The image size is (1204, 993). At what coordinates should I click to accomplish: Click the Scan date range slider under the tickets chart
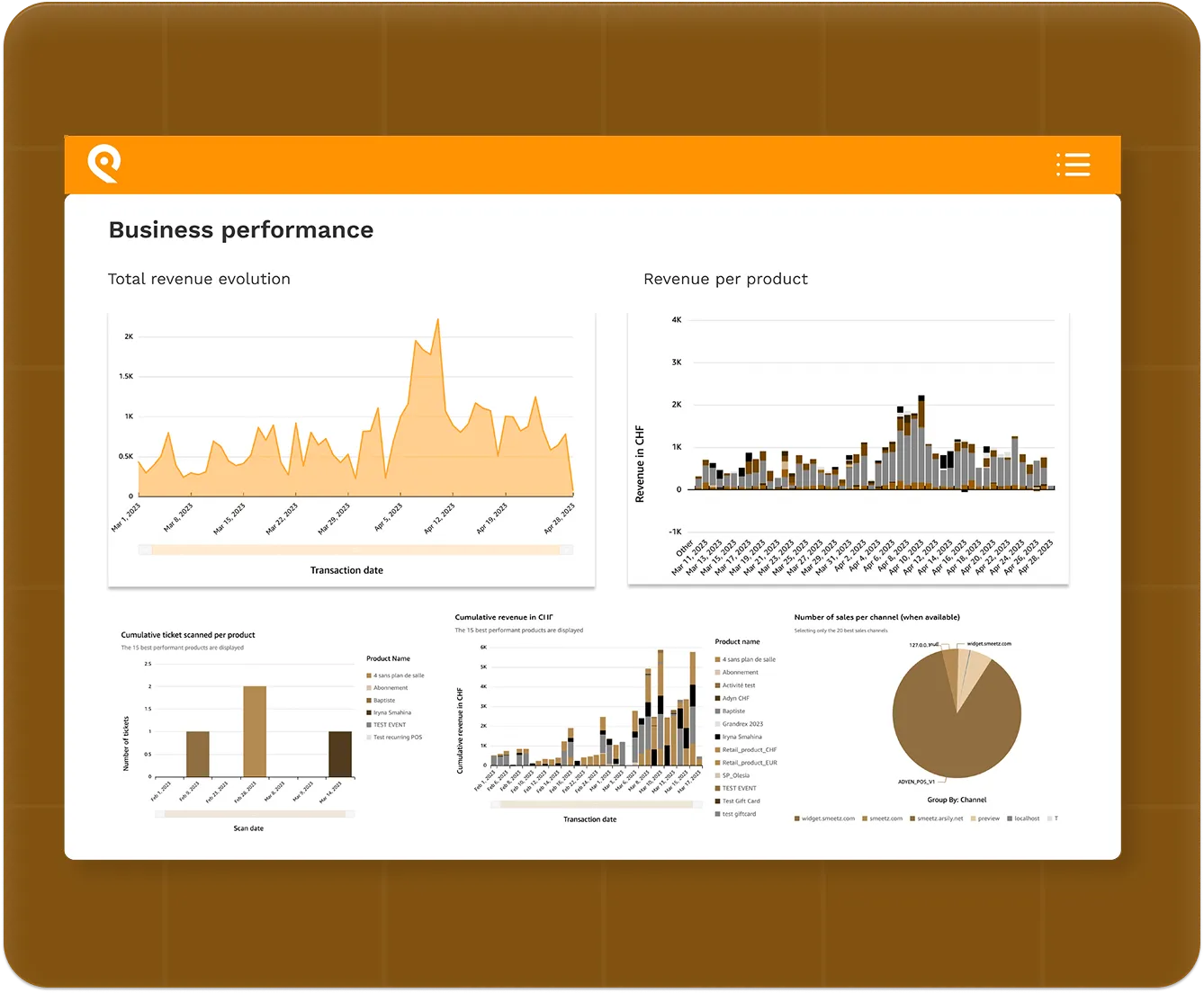pos(255,814)
